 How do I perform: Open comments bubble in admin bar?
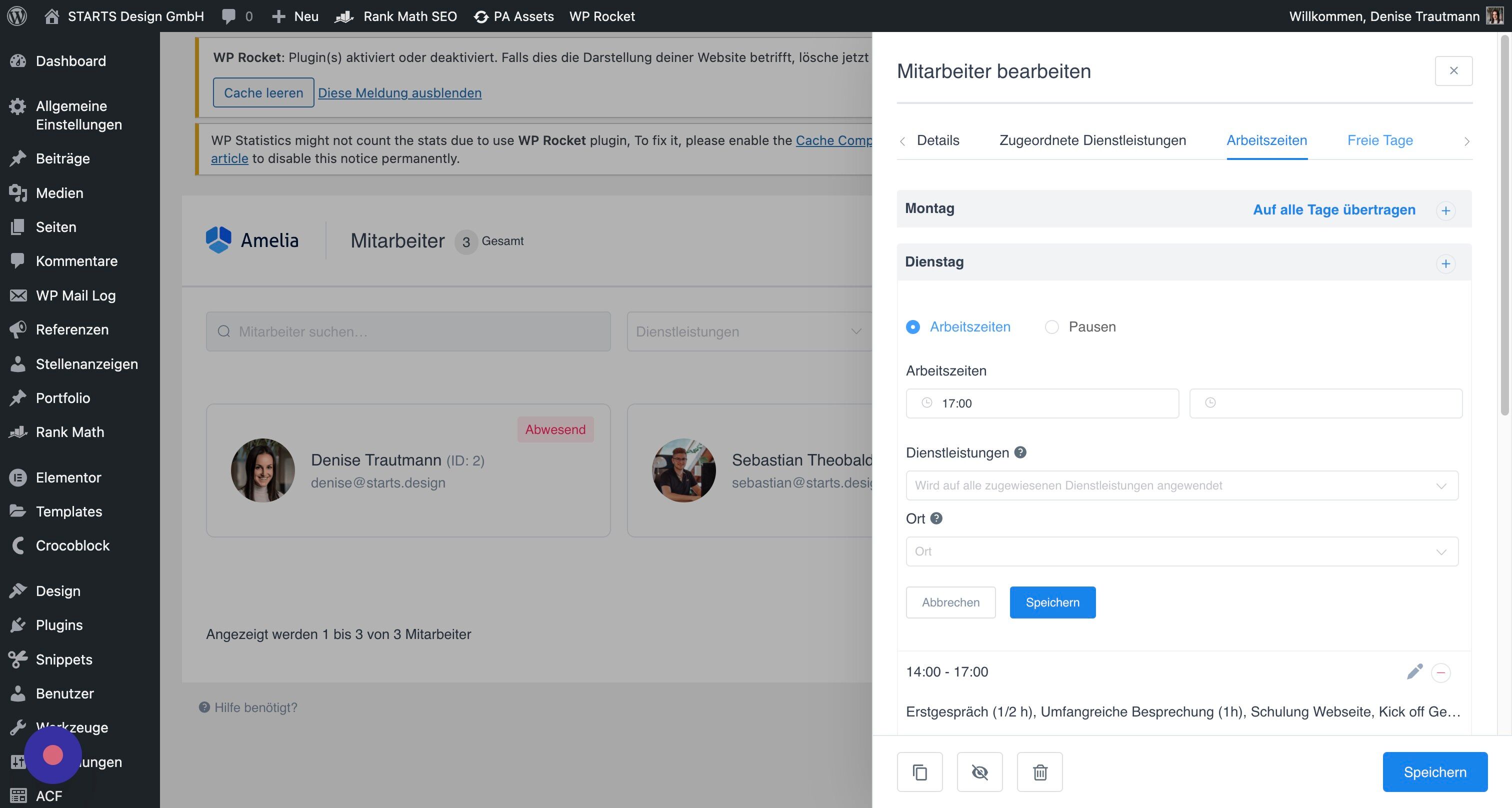tap(237, 16)
